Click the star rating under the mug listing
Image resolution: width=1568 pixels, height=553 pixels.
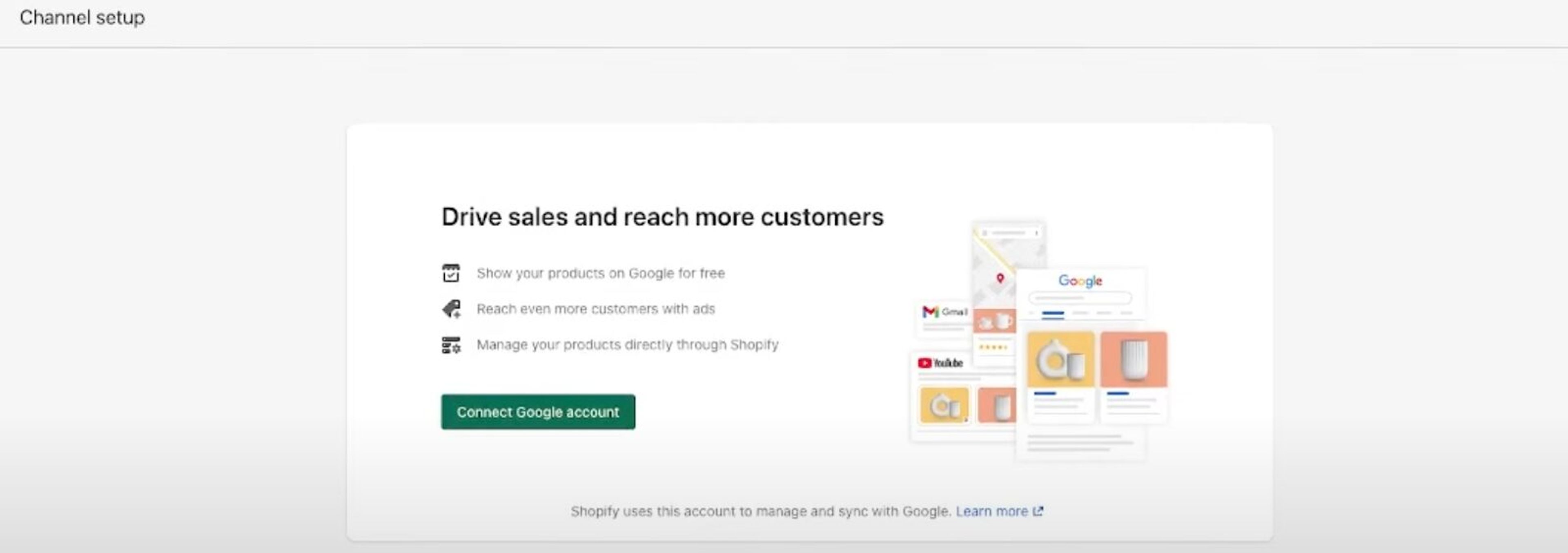click(993, 347)
